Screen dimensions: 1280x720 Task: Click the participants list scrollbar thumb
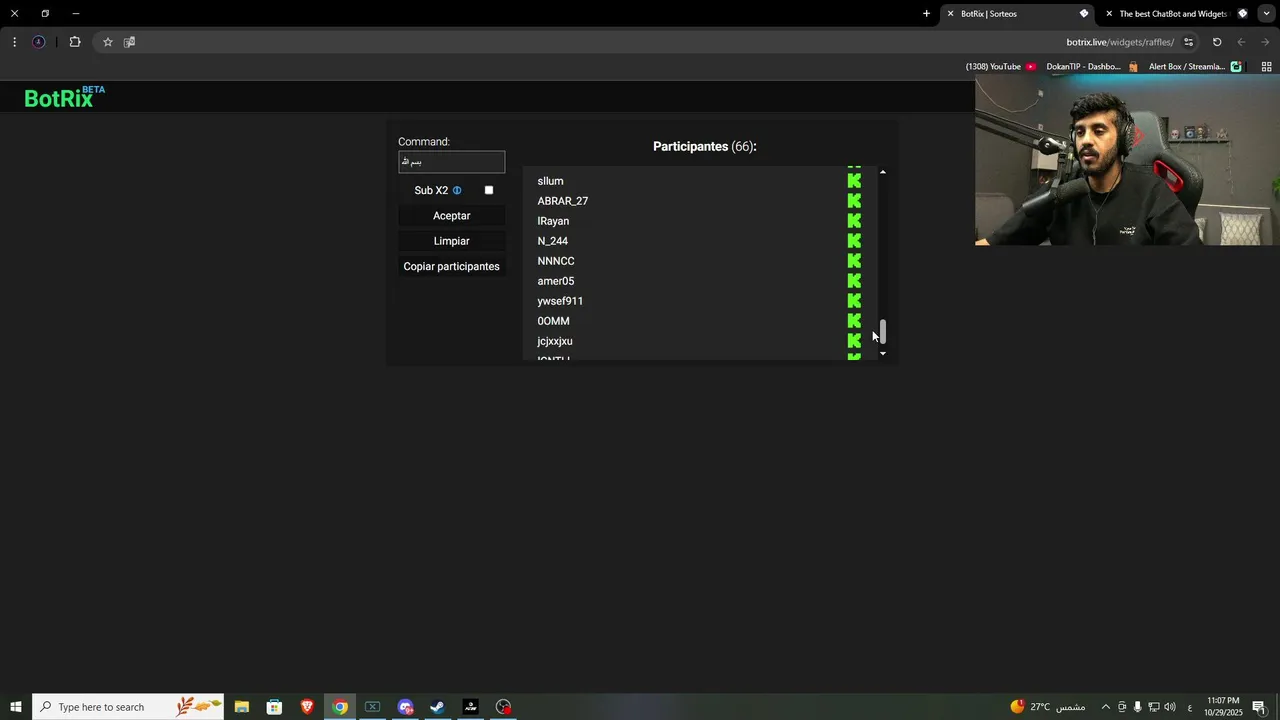(883, 332)
